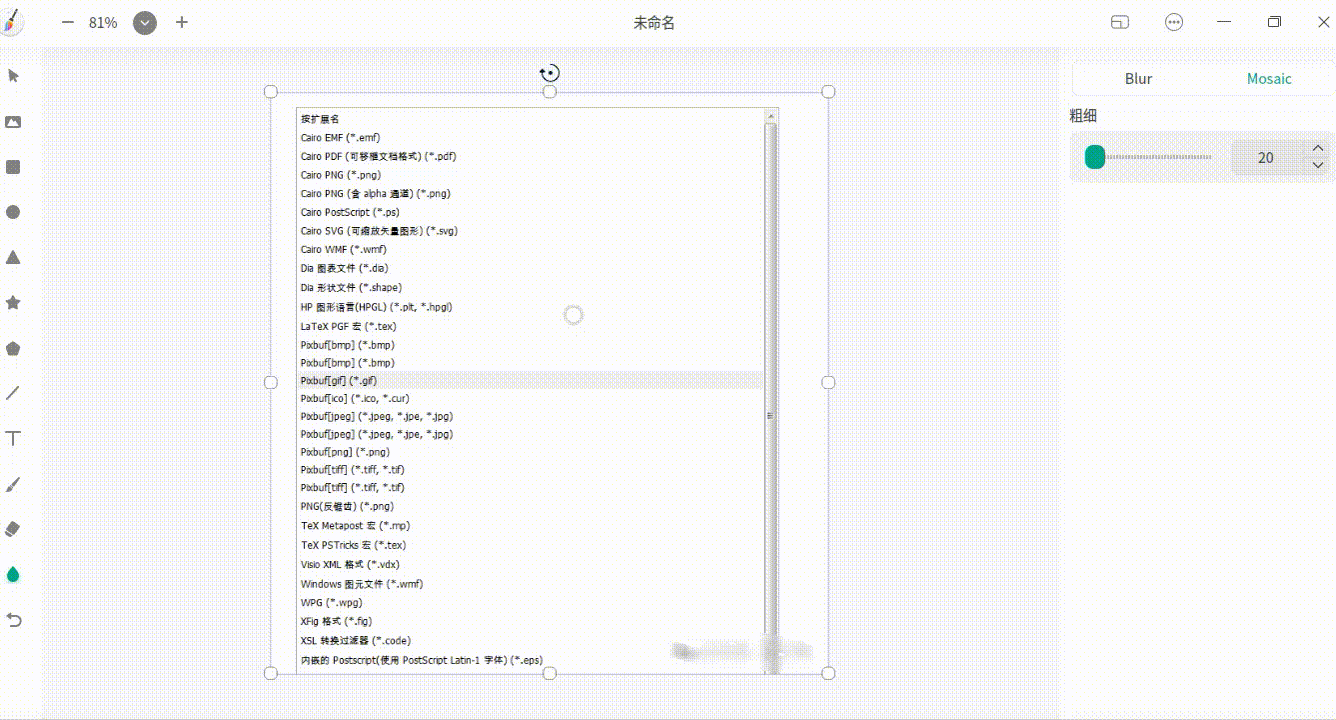Click the LaTeX PGF 宏 (*.tex) row
Image resolution: width=1336 pixels, height=720 pixels.
pyautogui.click(x=531, y=326)
